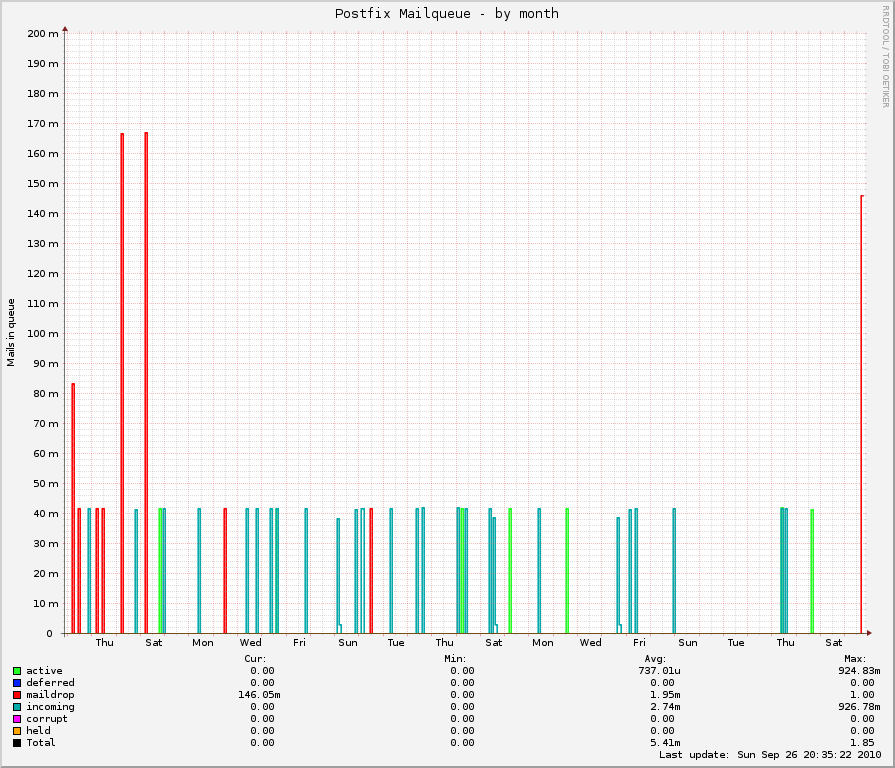
Task: Select the teal incoming legend swatch
Action: [x=17, y=707]
